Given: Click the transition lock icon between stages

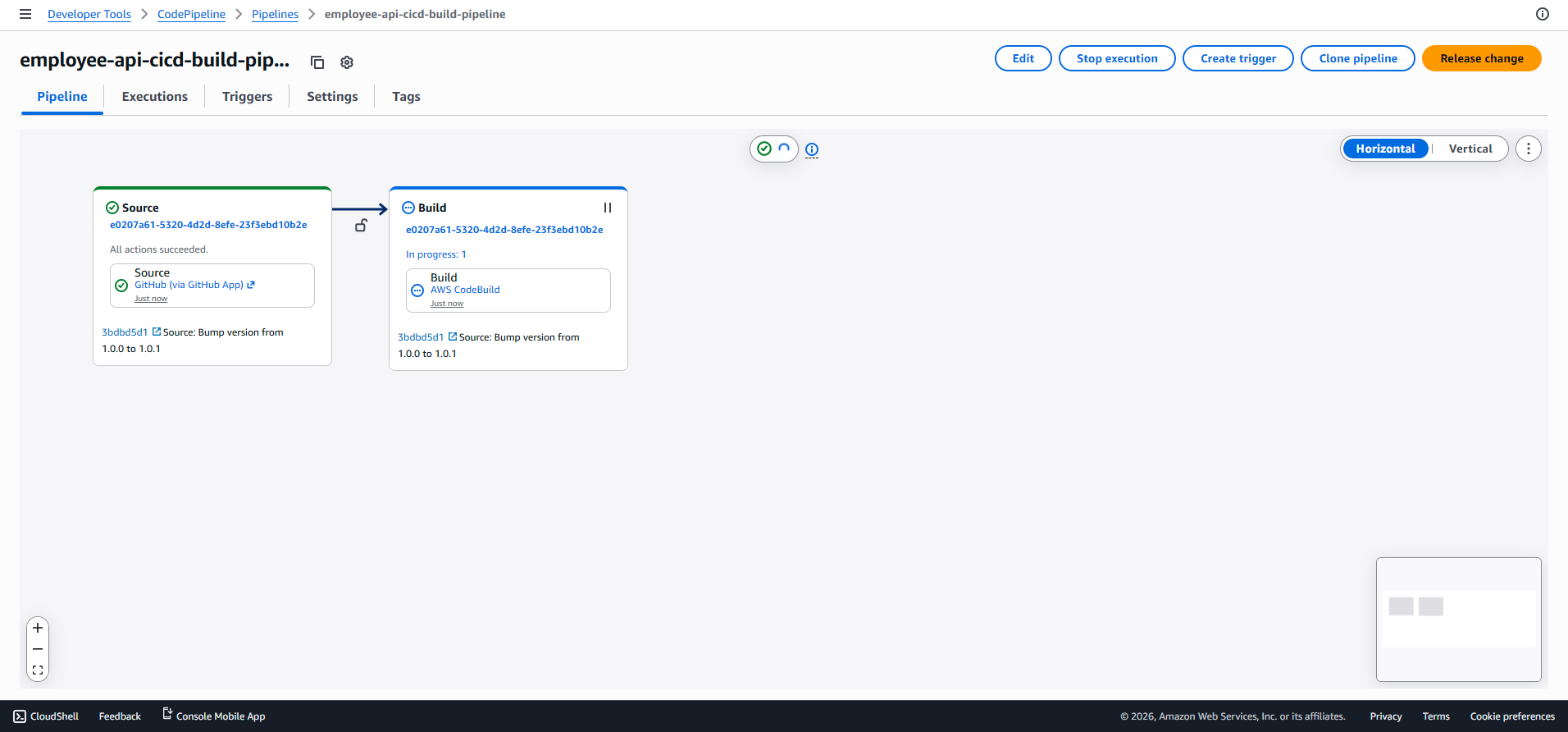Looking at the screenshot, I should coord(361,225).
